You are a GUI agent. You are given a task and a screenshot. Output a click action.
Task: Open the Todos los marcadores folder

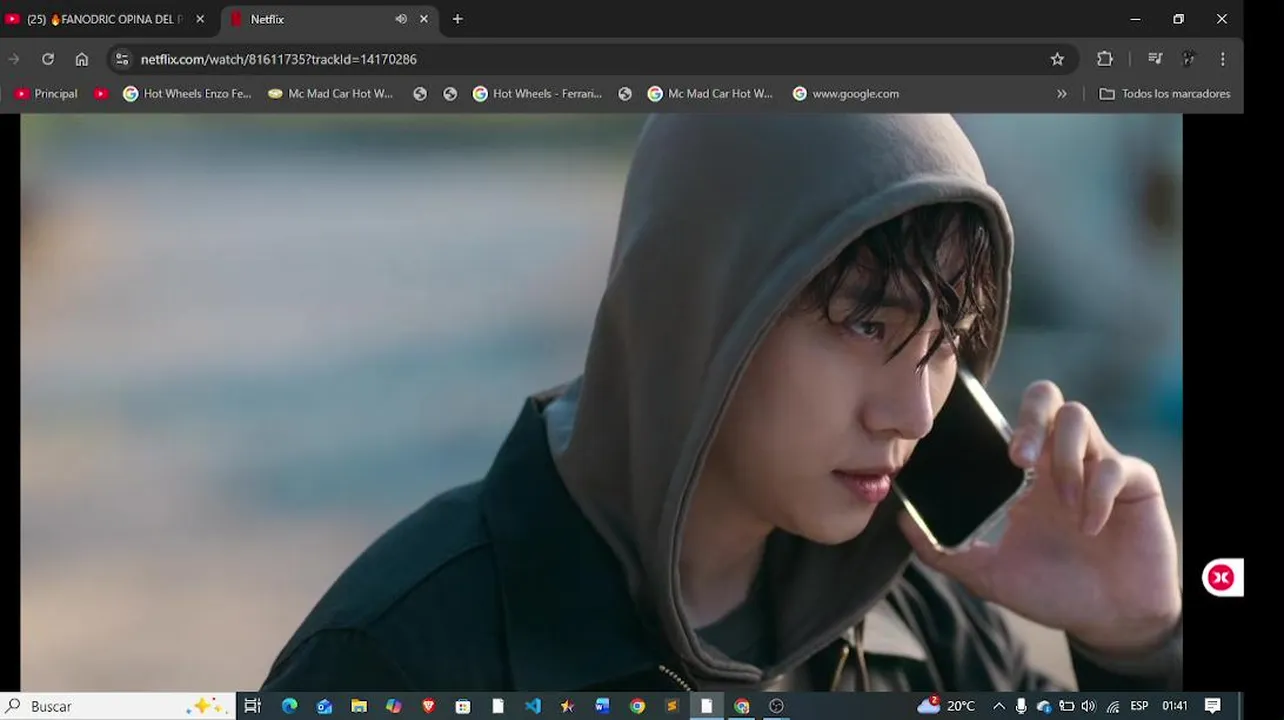[1165, 93]
